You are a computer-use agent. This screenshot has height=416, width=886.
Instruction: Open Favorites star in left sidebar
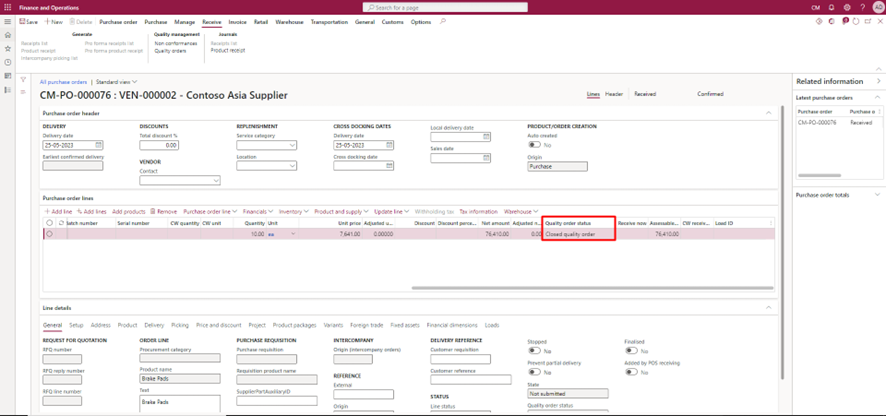(7, 49)
